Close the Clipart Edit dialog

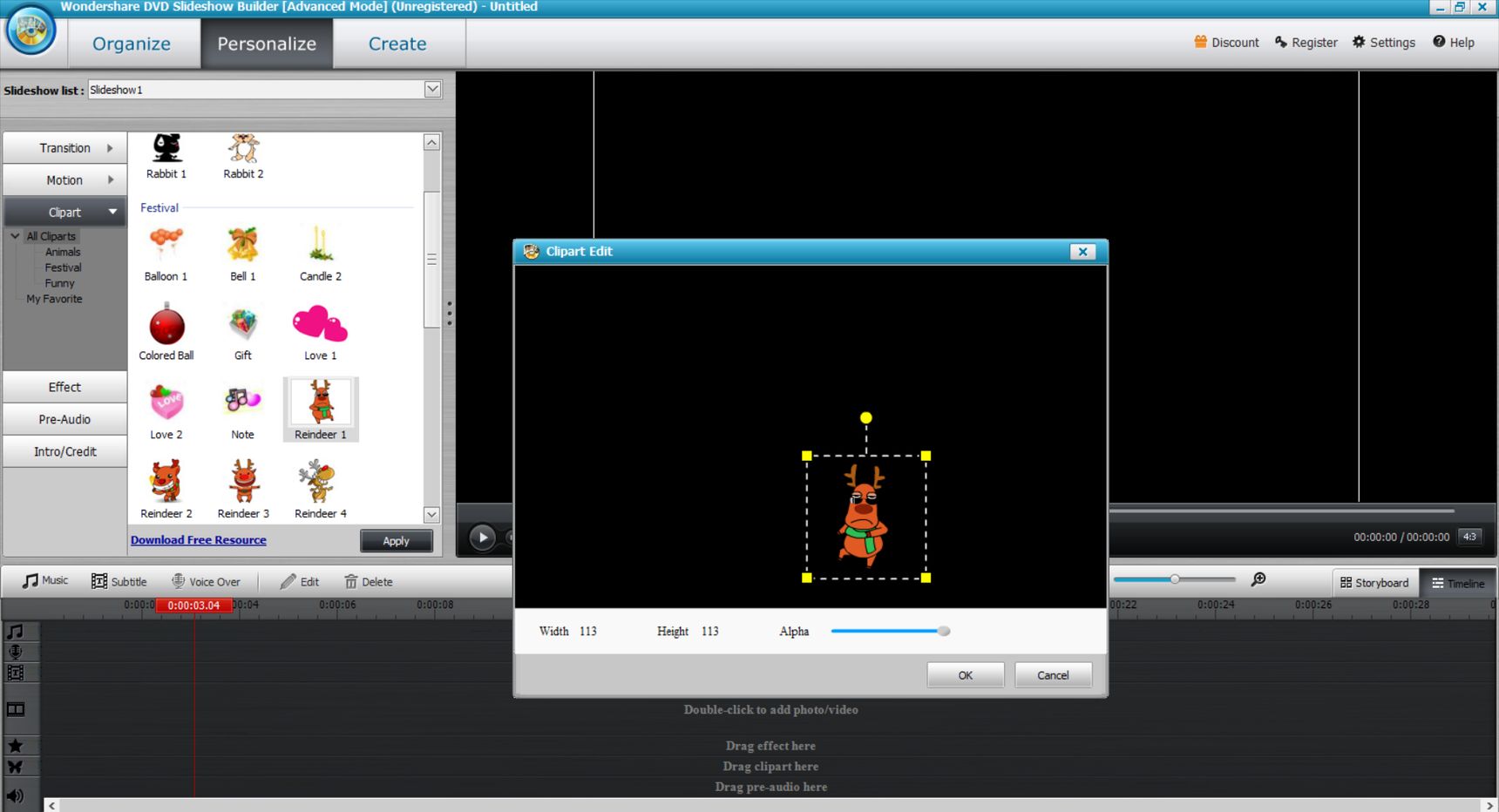click(1082, 252)
